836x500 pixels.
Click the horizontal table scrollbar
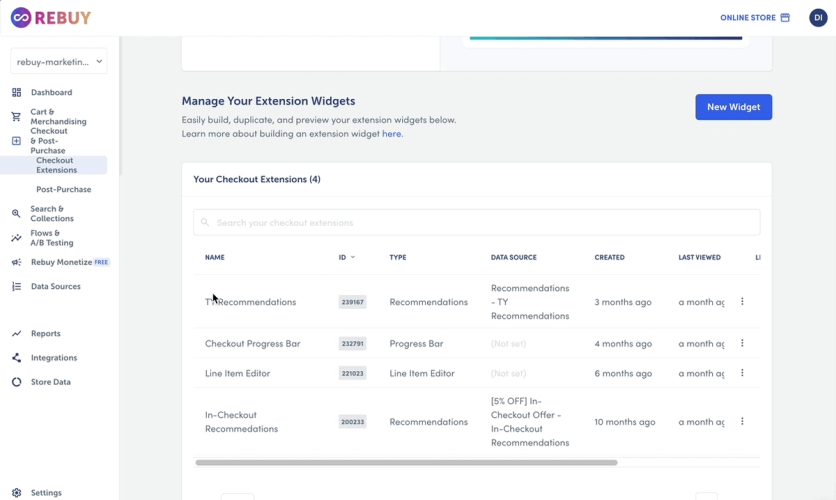406,463
